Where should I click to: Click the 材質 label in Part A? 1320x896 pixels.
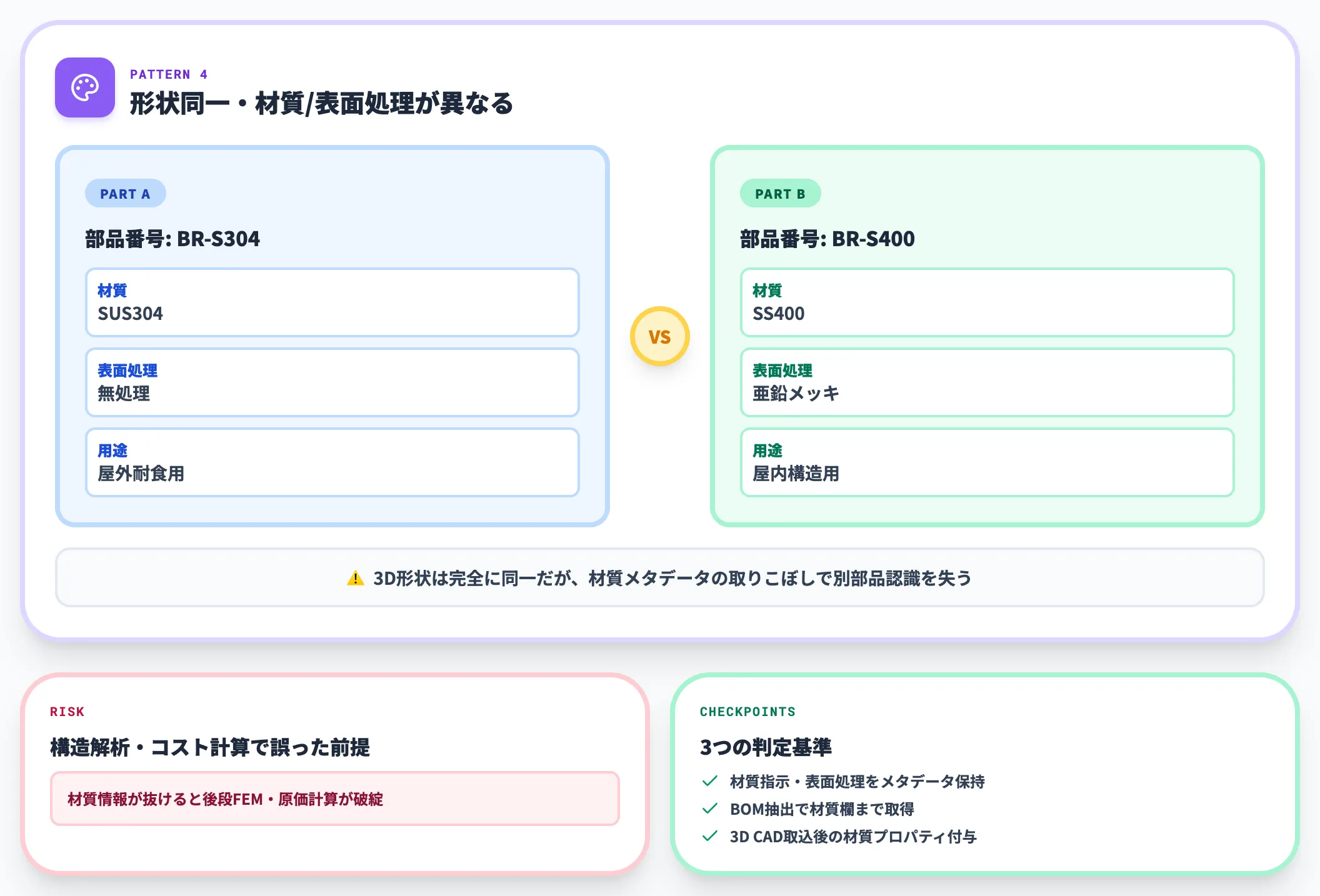112,291
